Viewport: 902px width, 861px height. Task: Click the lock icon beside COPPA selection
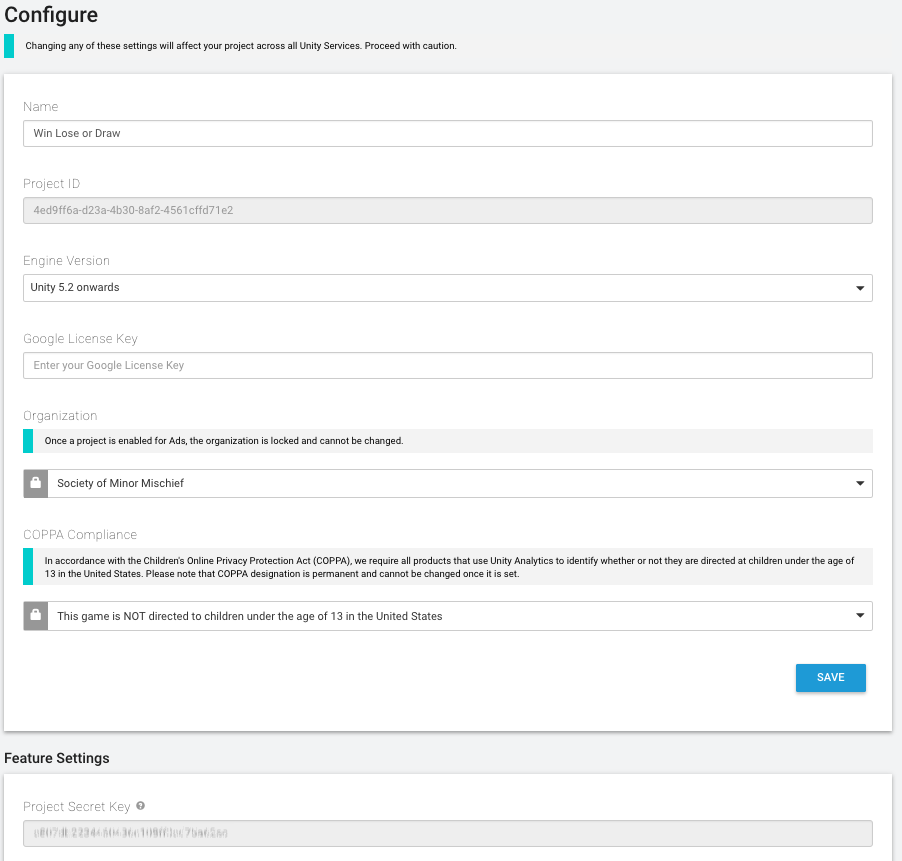[x=36, y=616]
